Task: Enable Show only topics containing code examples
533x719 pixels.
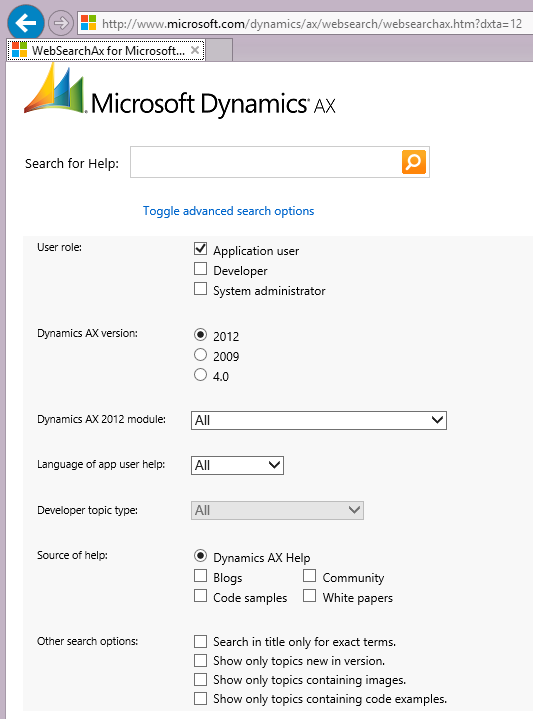Action: [200, 698]
